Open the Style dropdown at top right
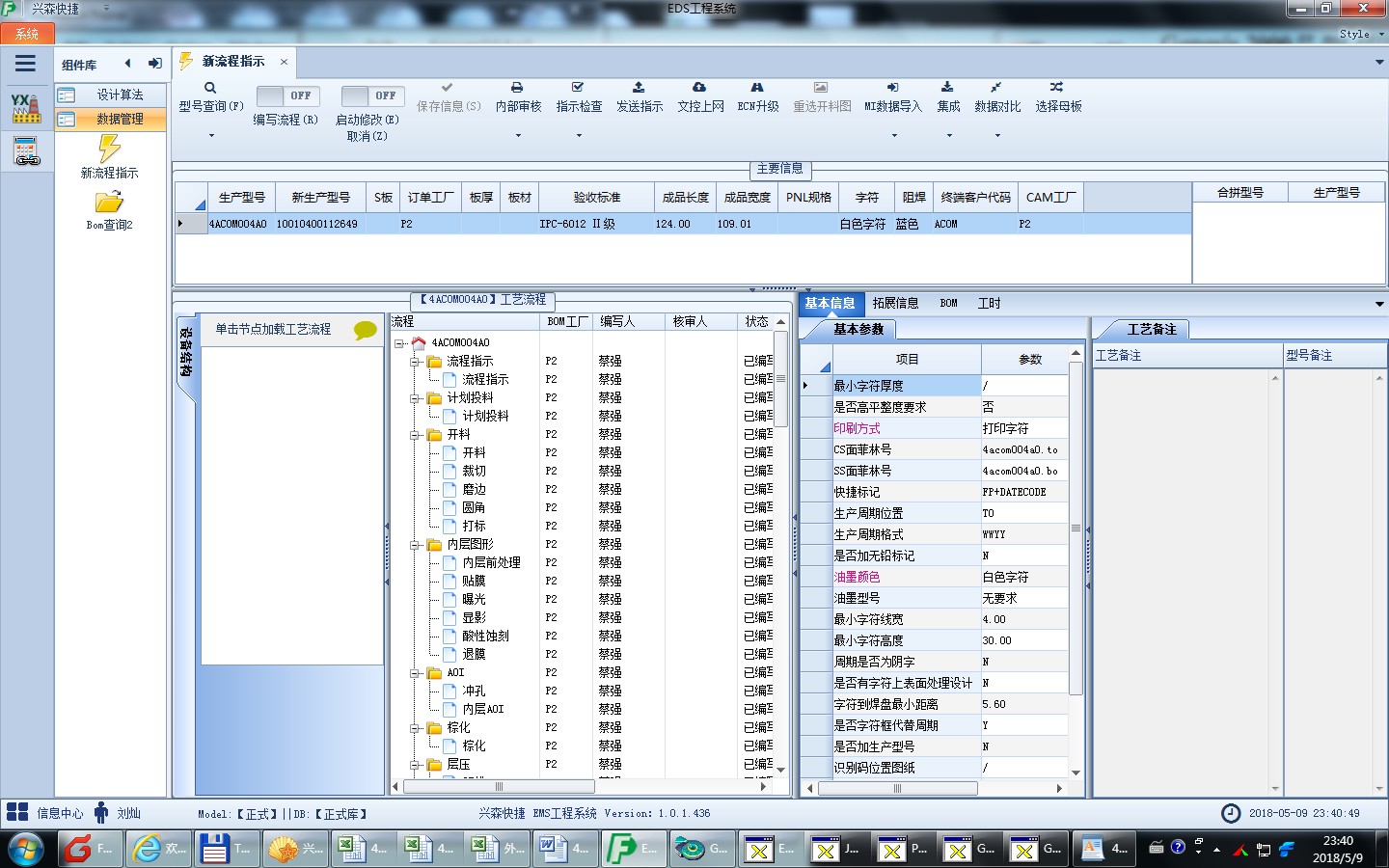 pyautogui.click(x=1361, y=34)
